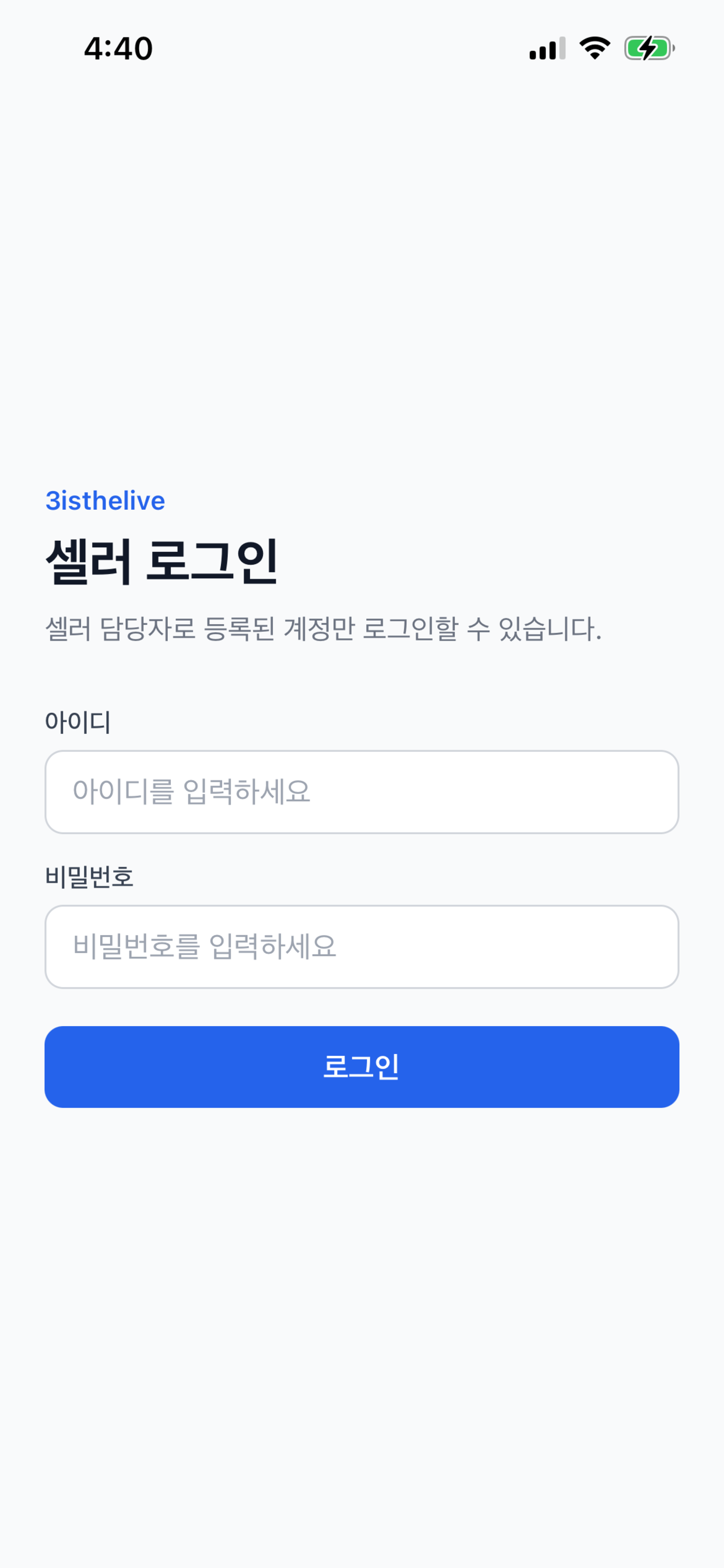Click the 셀러 담당자로 등록된 계정만 description text
This screenshot has width=724, height=1568.
click(x=324, y=629)
